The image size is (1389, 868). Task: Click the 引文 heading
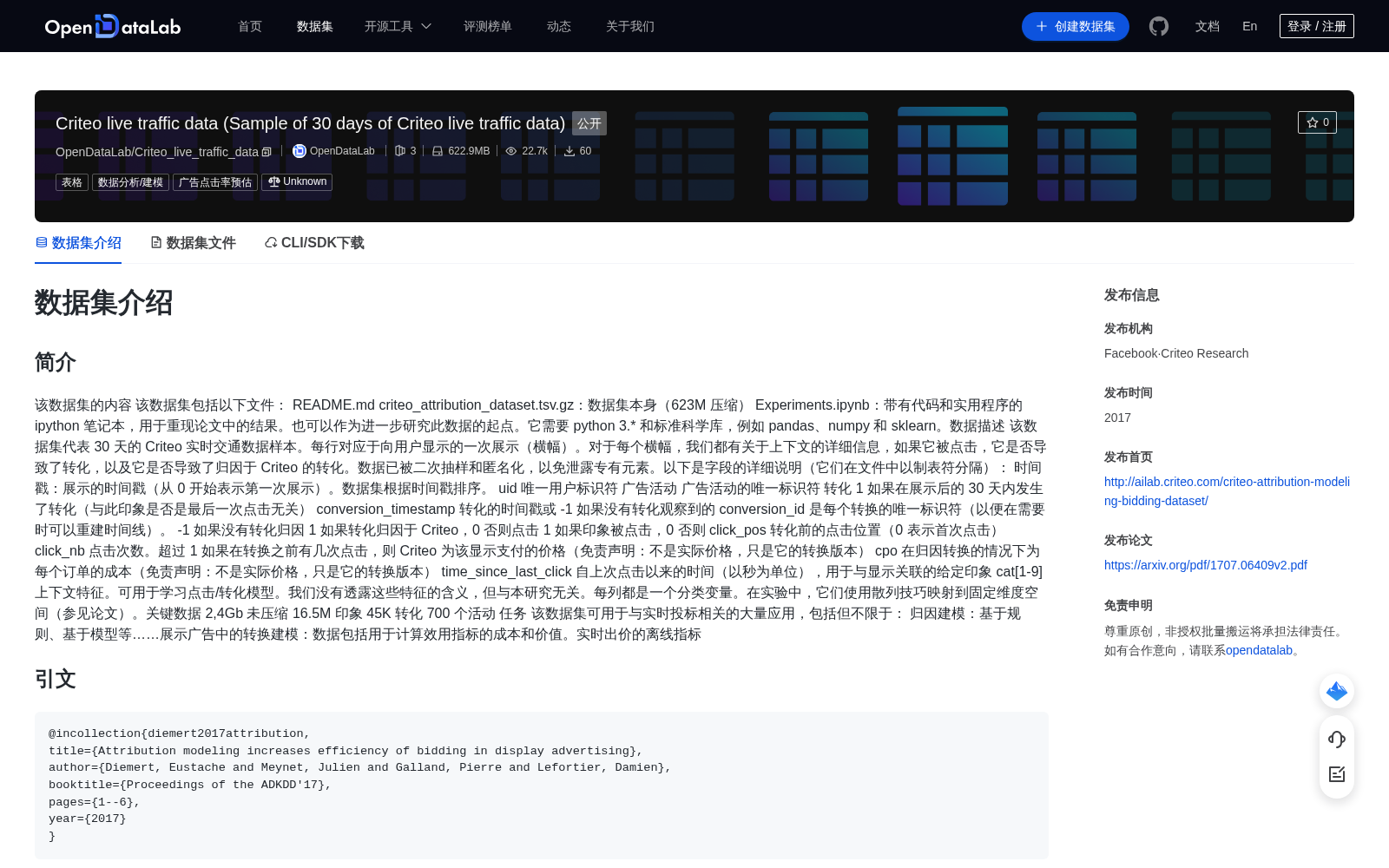[x=56, y=679]
